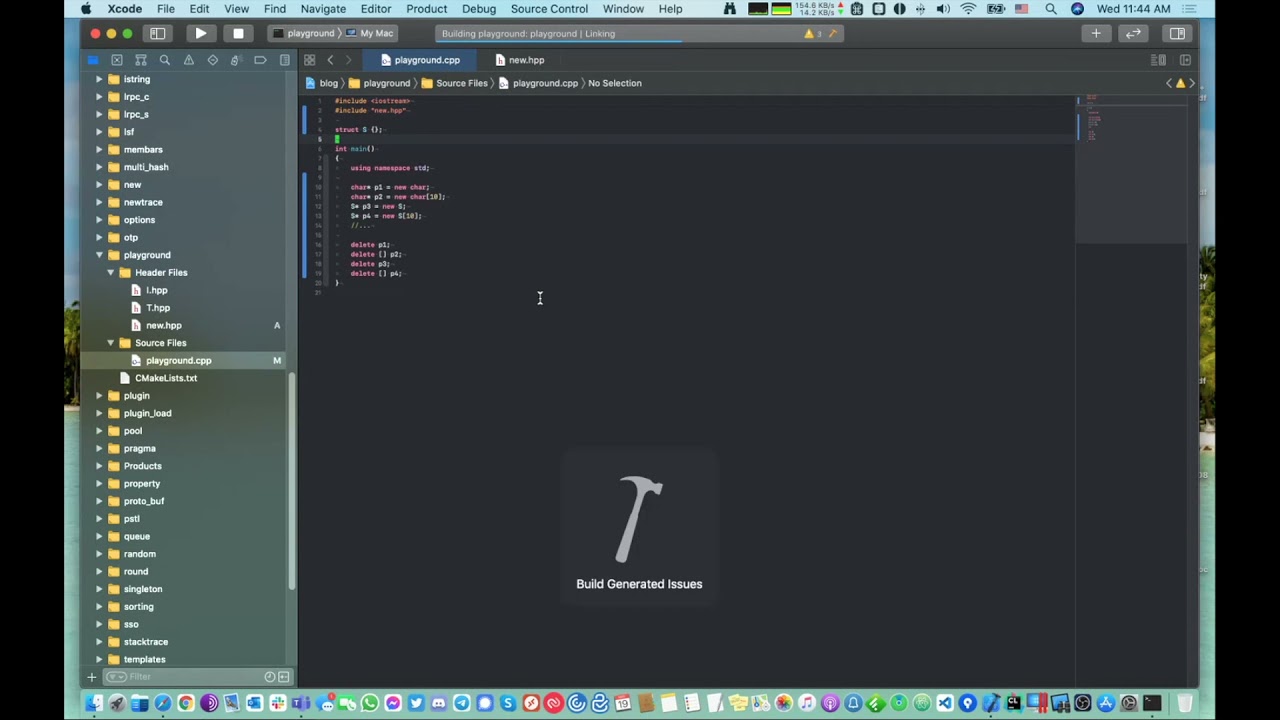Toggle source-control status filter icon
Screen dimensions: 1280x720
click(283, 677)
